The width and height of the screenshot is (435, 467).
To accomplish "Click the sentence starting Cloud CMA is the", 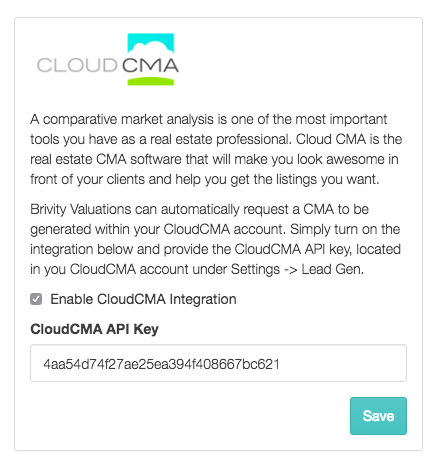I will point(216,159).
